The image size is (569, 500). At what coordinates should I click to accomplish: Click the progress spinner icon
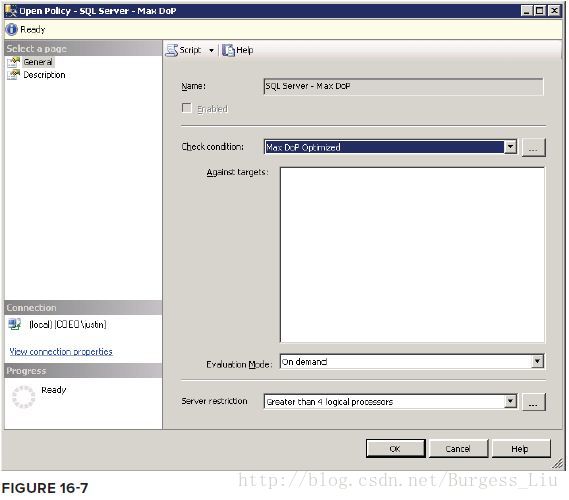click(24, 397)
